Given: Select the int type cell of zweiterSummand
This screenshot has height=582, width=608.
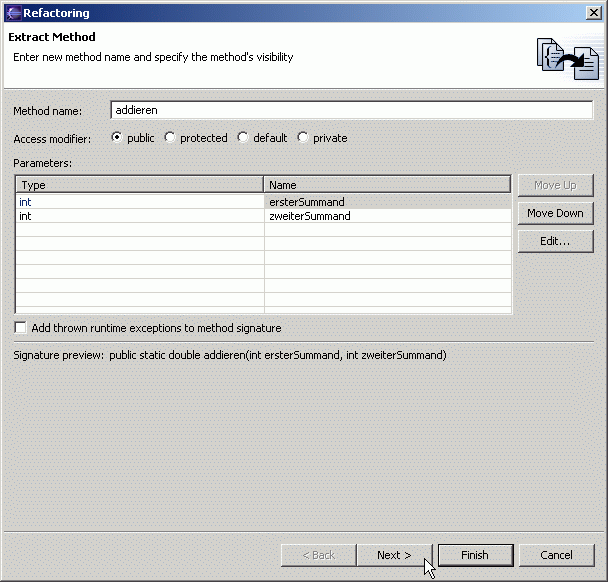Looking at the screenshot, I should coord(140,216).
